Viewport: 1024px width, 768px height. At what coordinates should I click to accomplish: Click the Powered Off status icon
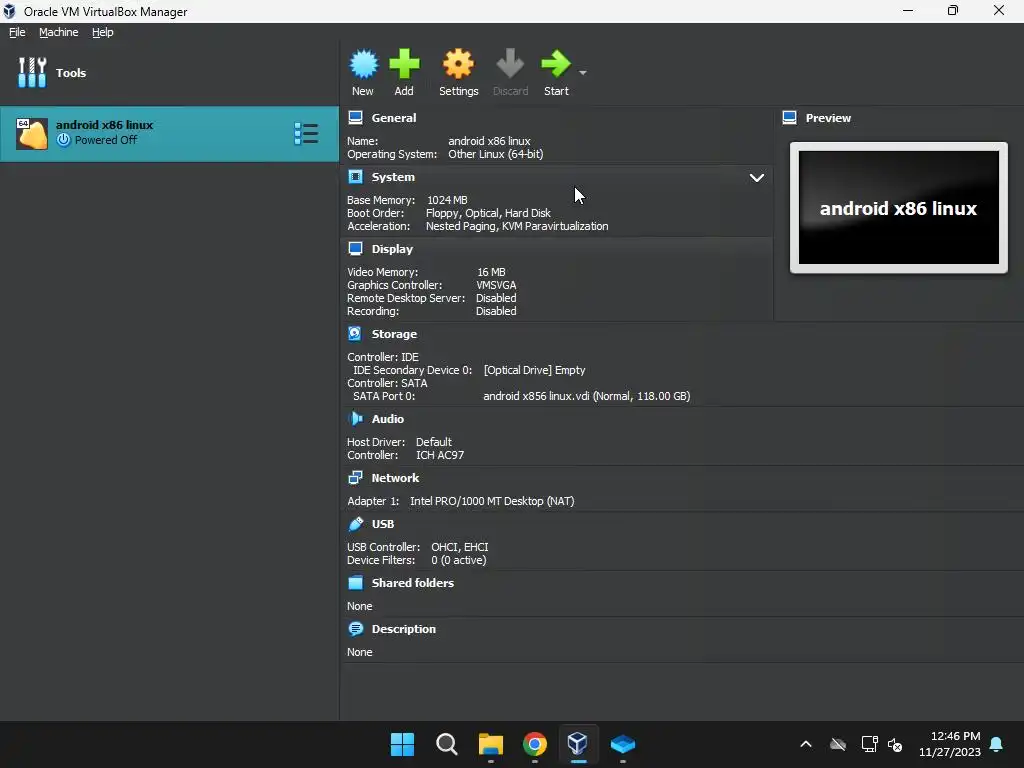pyautogui.click(x=63, y=140)
